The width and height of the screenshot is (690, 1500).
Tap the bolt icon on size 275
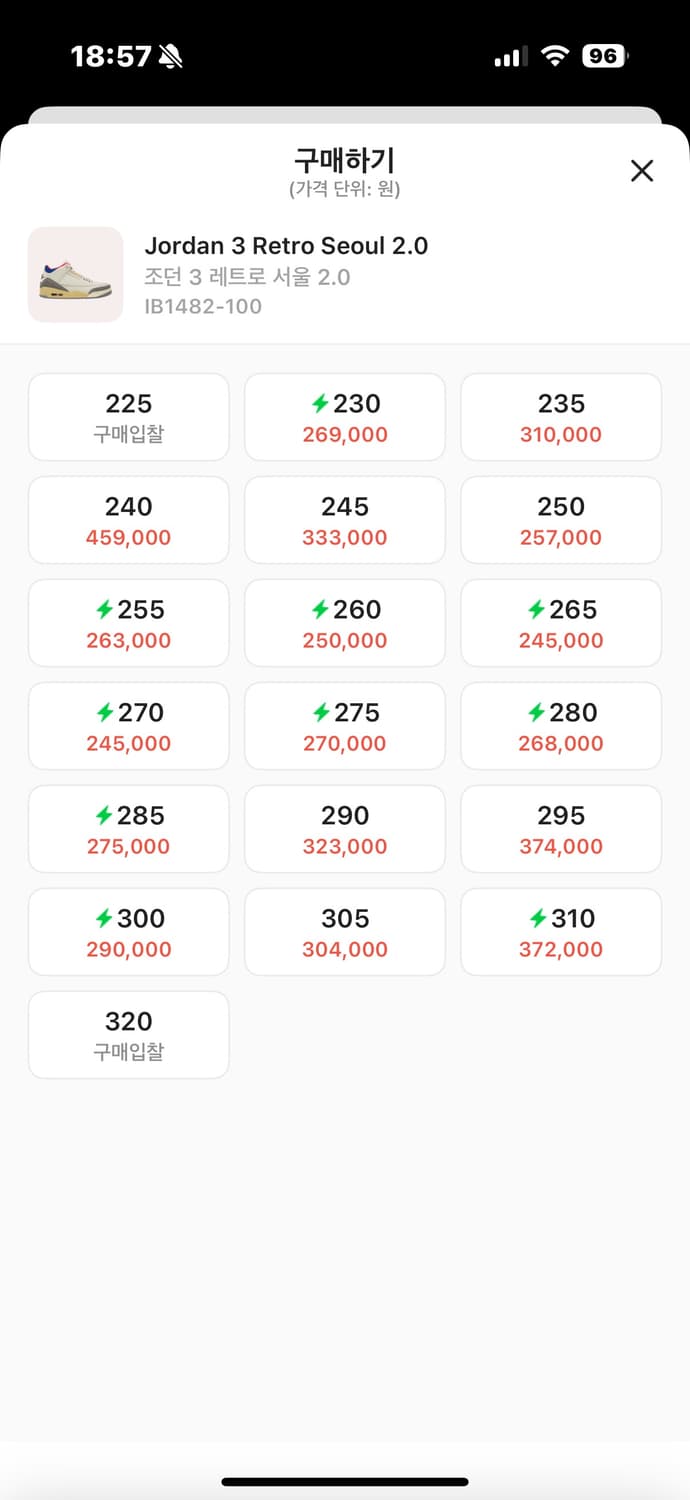tap(320, 713)
